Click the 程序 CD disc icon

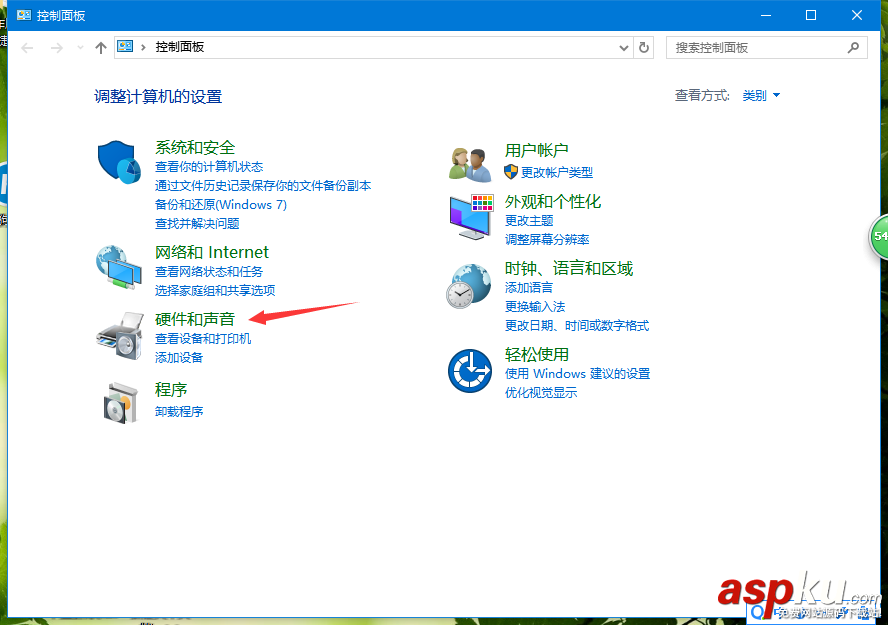pyautogui.click(x=119, y=404)
